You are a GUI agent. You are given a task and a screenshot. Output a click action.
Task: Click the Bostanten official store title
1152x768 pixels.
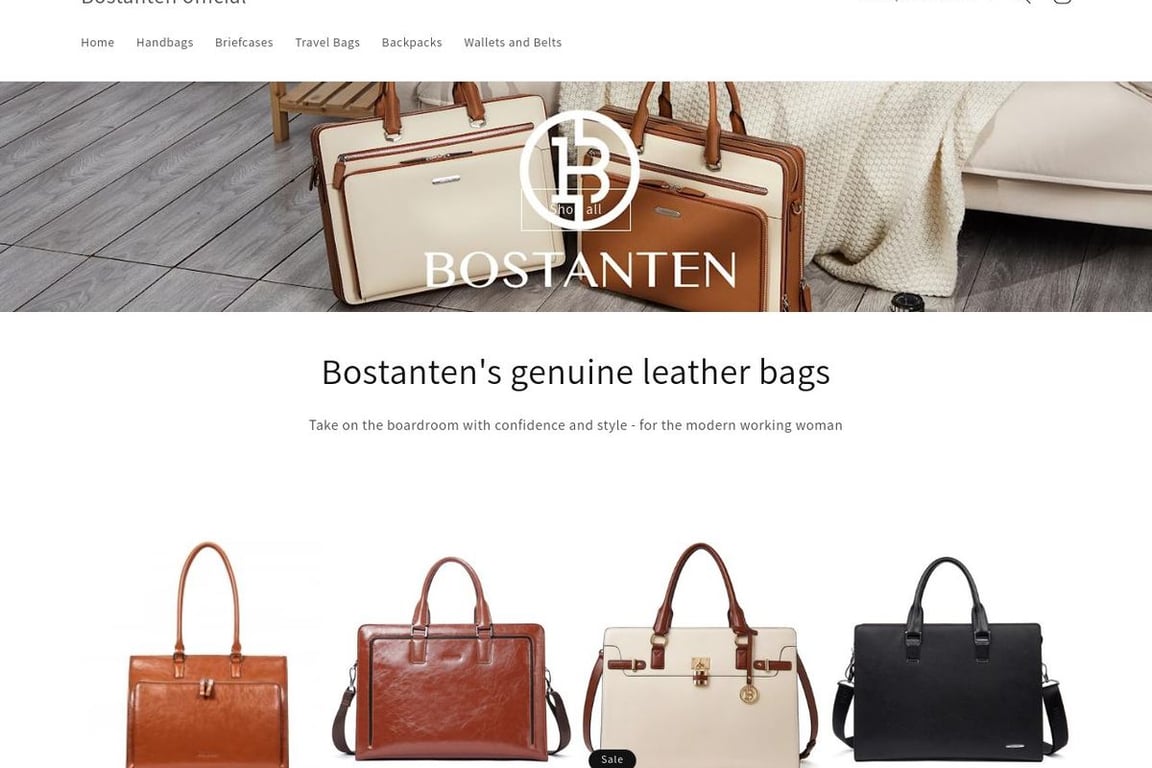coord(164,2)
